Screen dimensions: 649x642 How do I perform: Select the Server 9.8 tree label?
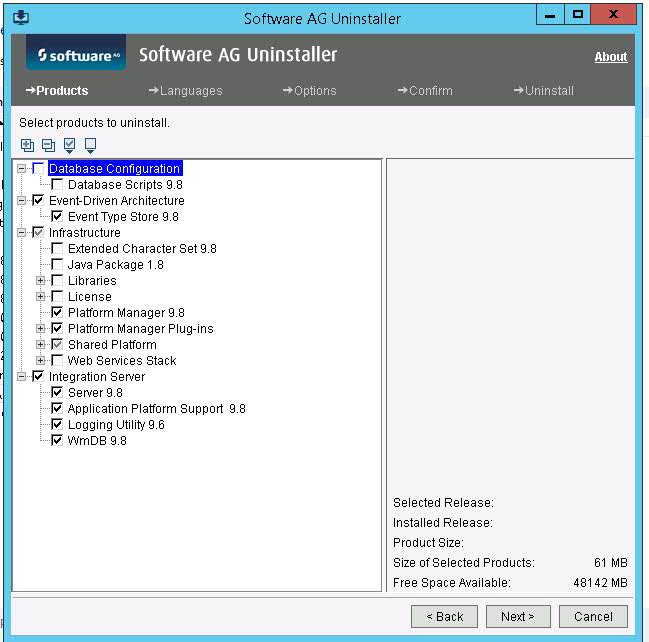(x=96, y=392)
